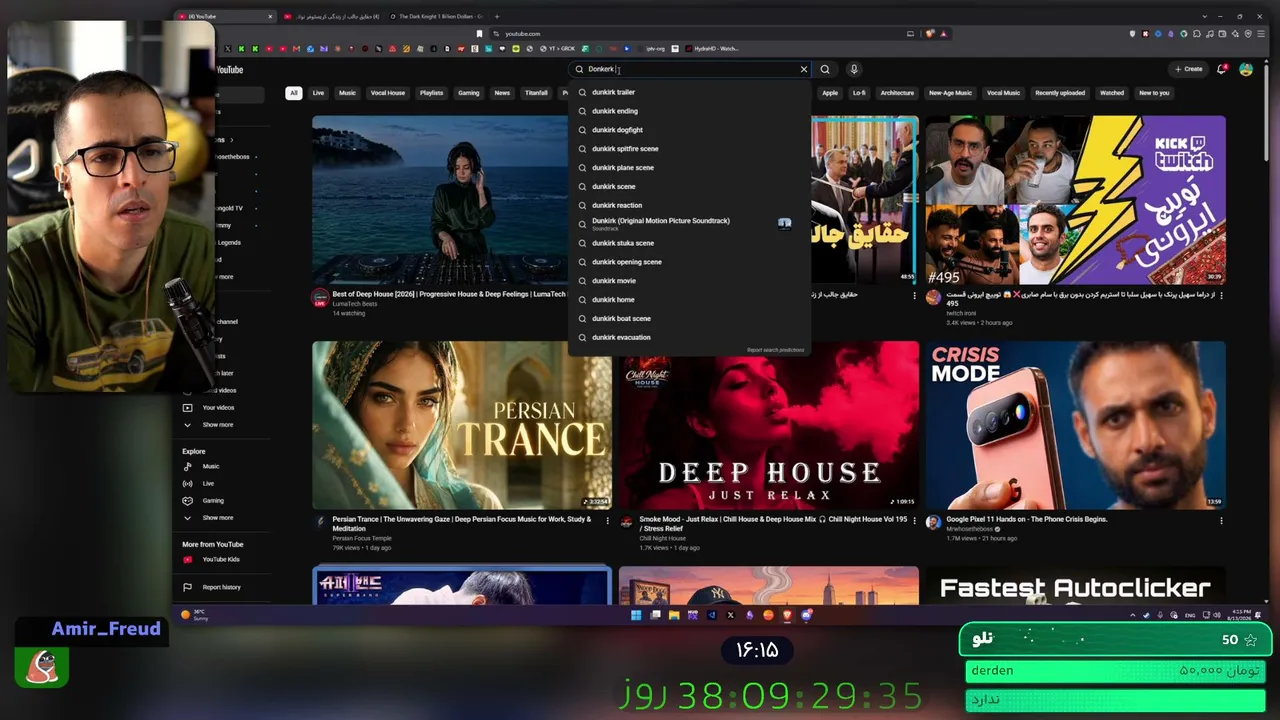The image size is (1280, 720).
Task: Select the 'New-Age Music' chip
Action: point(950,93)
